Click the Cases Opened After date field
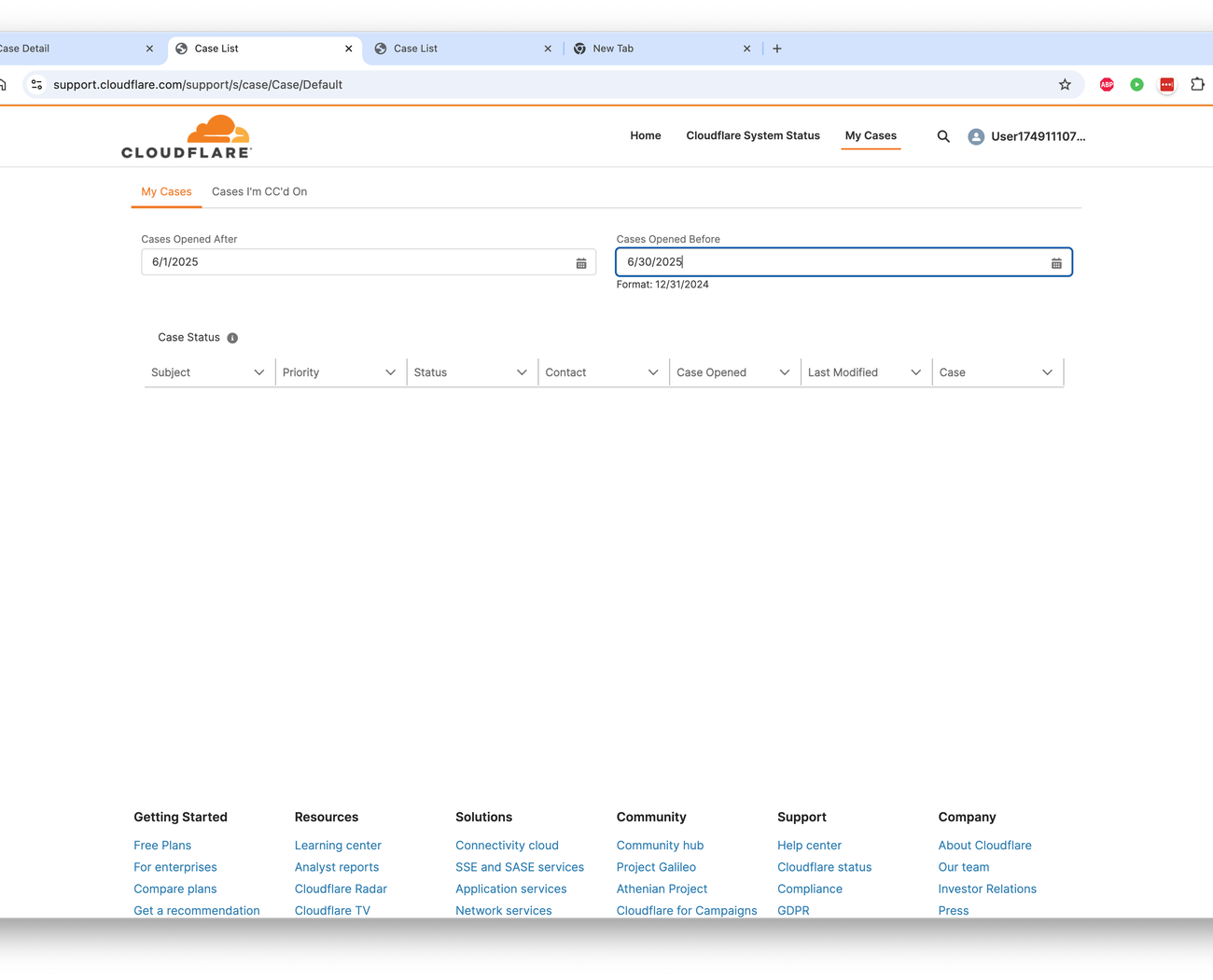This screenshot has height=980, width=1213. [x=355, y=262]
